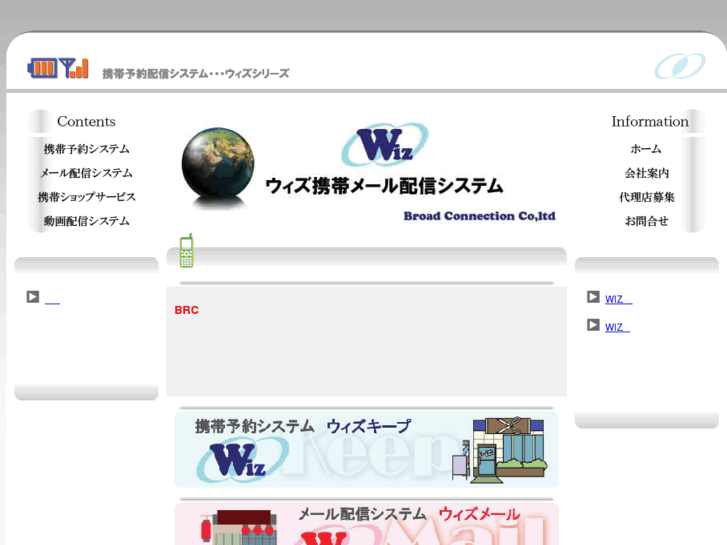The image size is (727, 545).
Task: Open お問合せ in Information menu
Action: click(x=646, y=221)
